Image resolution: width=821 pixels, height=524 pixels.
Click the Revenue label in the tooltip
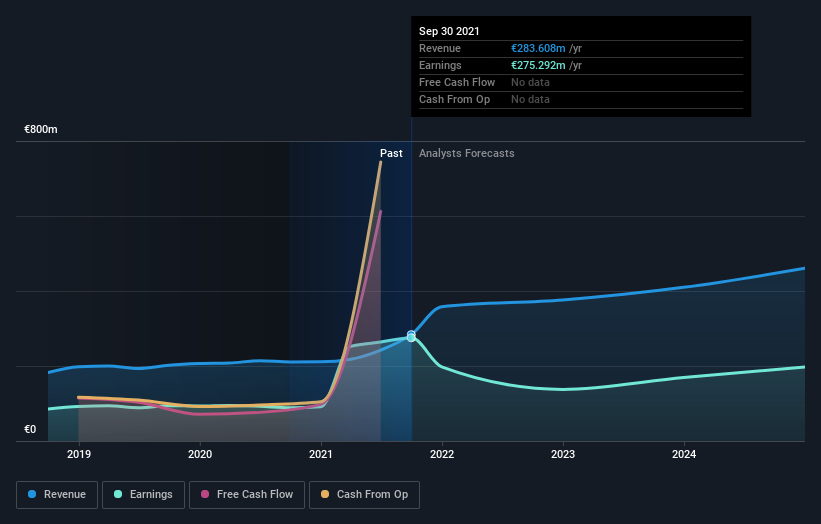coord(440,49)
